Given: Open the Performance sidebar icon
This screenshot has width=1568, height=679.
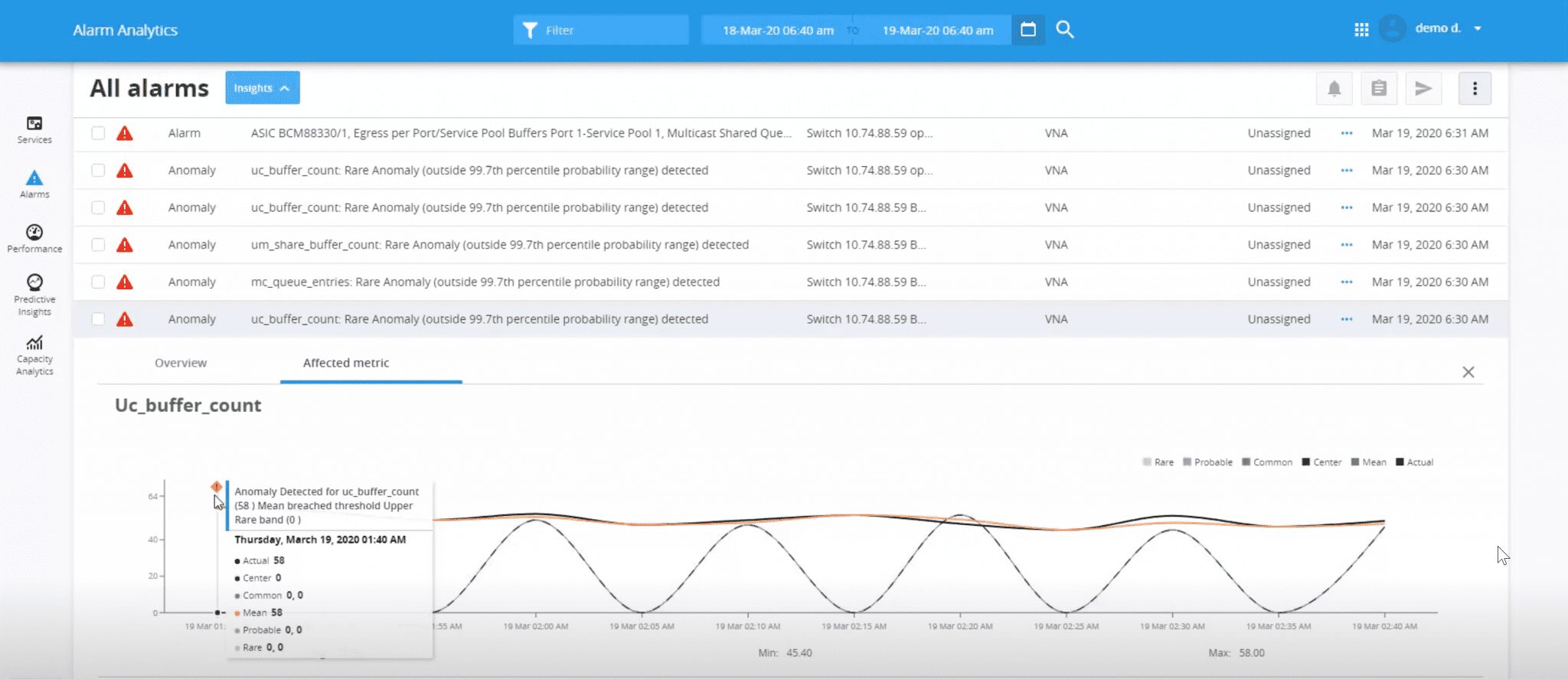Looking at the screenshot, I should (34, 238).
